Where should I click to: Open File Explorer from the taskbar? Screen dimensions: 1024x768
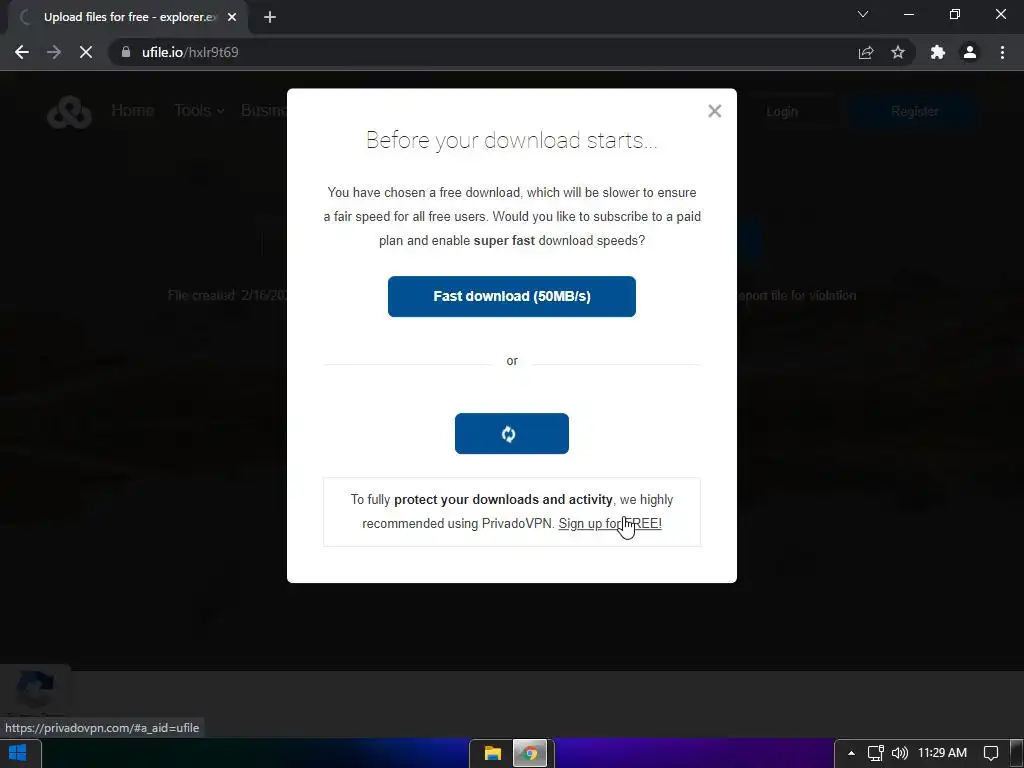click(492, 754)
